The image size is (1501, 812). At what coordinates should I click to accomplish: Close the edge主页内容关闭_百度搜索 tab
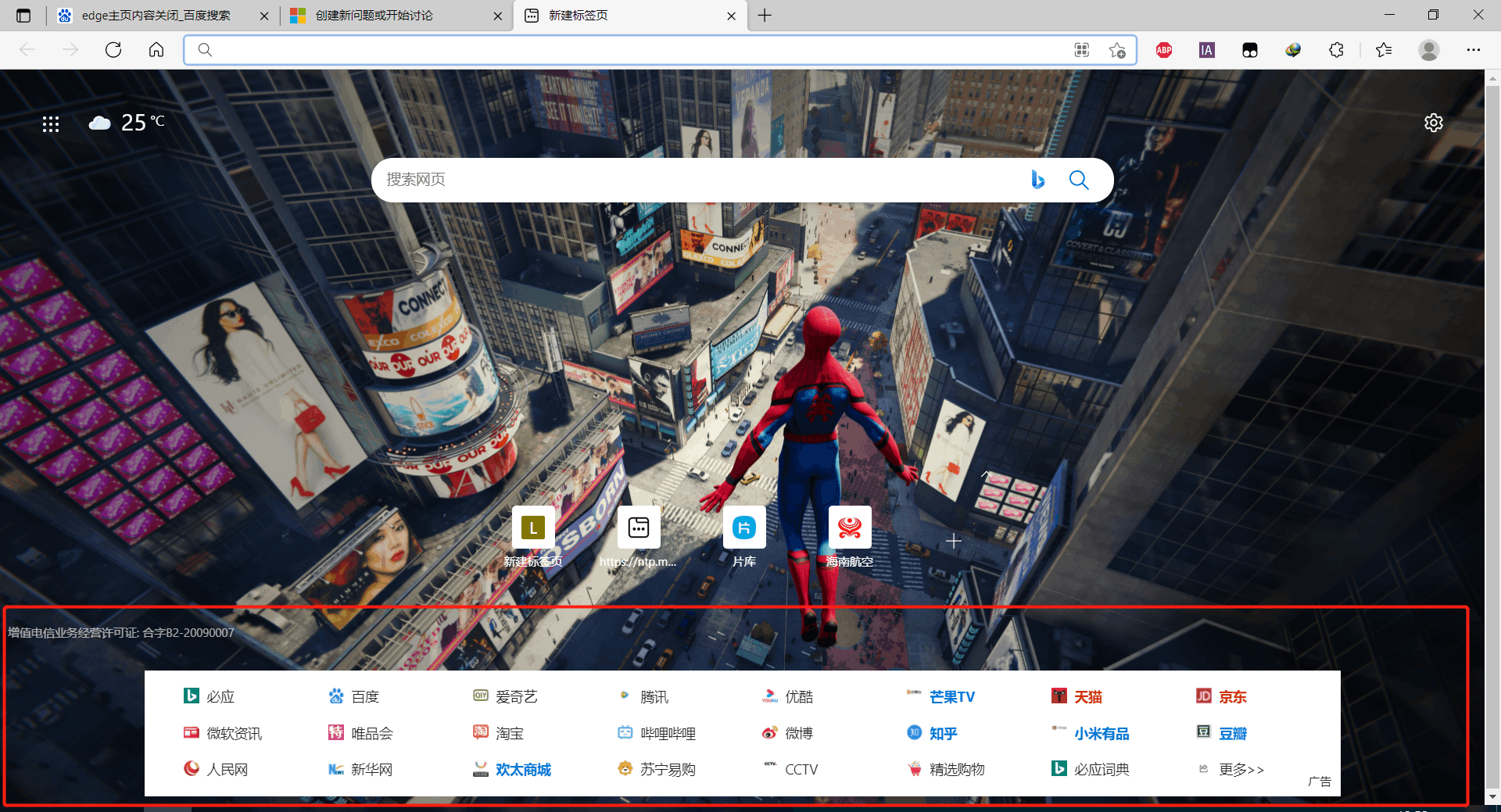[264, 16]
